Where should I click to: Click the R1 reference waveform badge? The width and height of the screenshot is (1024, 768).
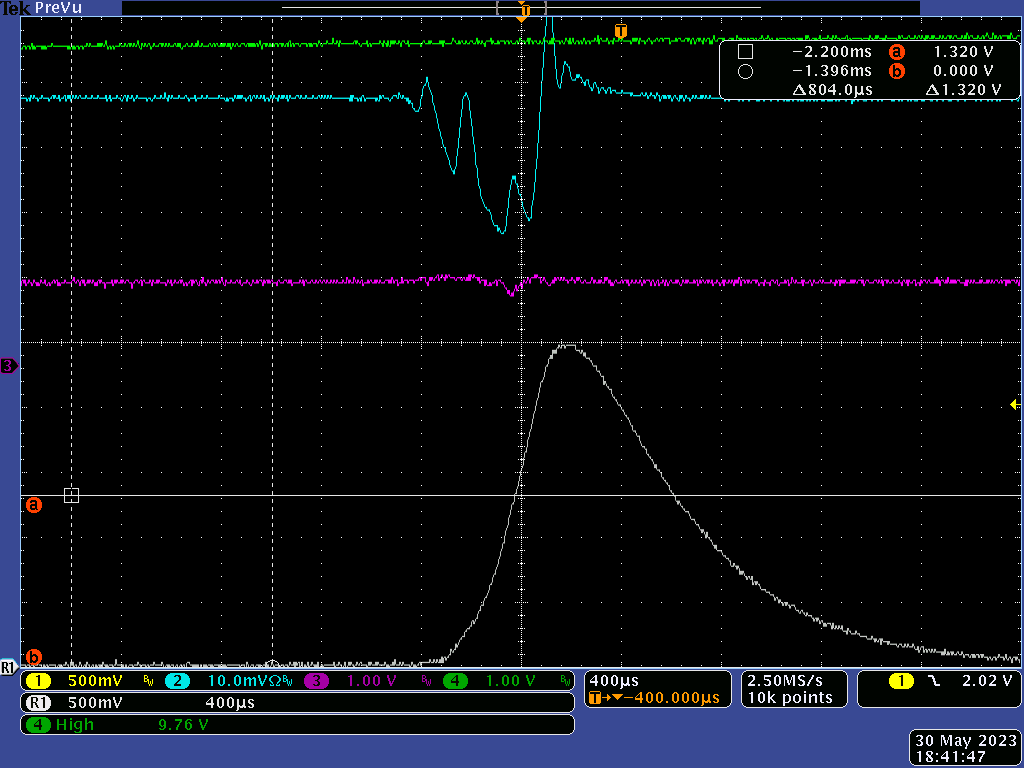(x=38, y=703)
